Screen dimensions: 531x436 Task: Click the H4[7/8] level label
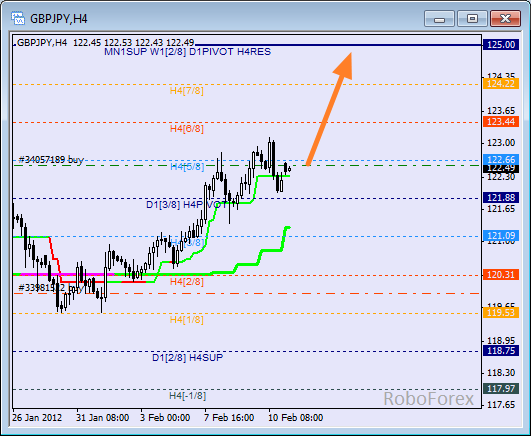point(187,91)
